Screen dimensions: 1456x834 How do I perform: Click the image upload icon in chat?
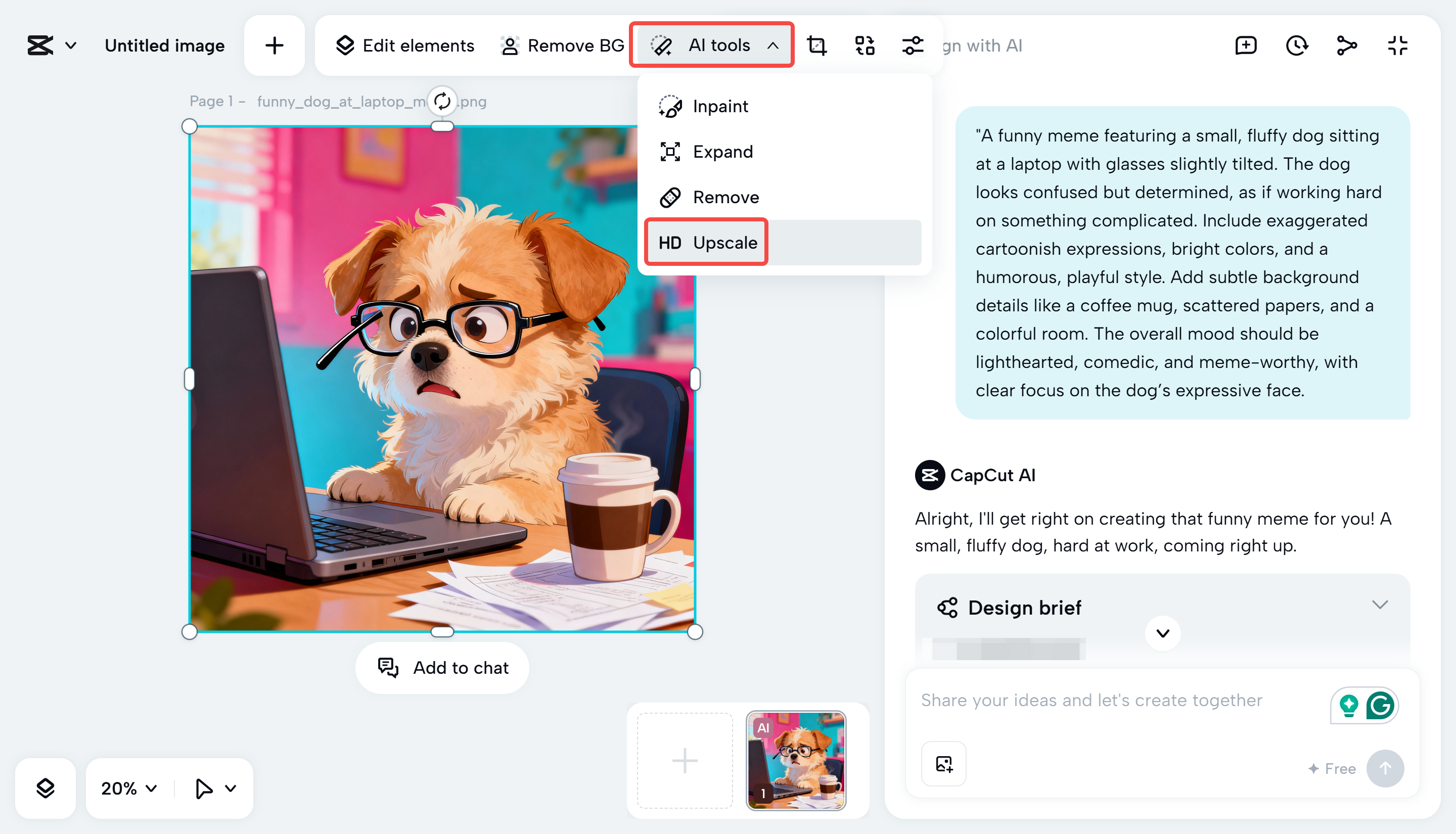click(x=943, y=764)
